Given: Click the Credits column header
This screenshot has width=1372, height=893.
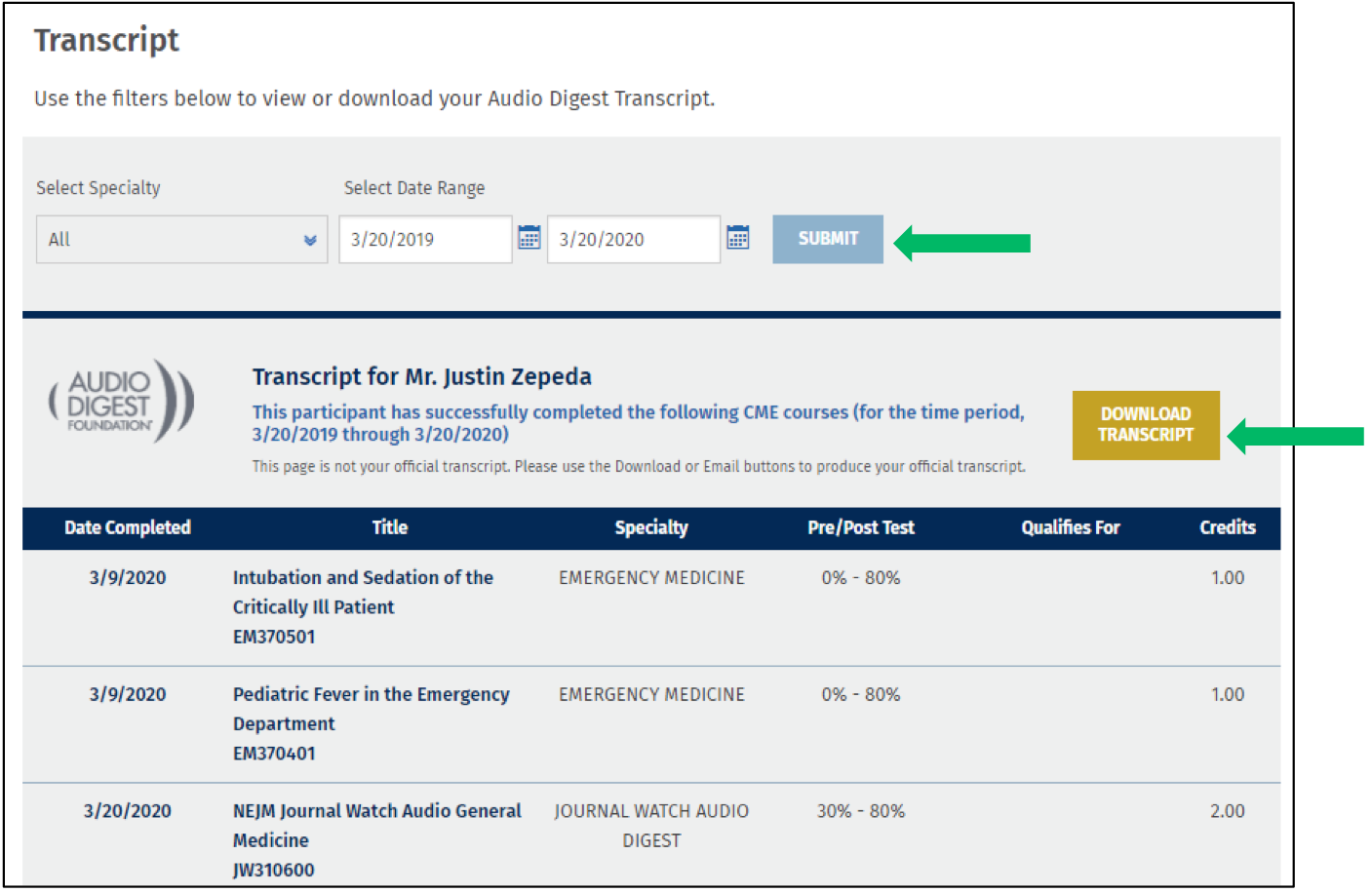Looking at the screenshot, I should click(x=1228, y=527).
